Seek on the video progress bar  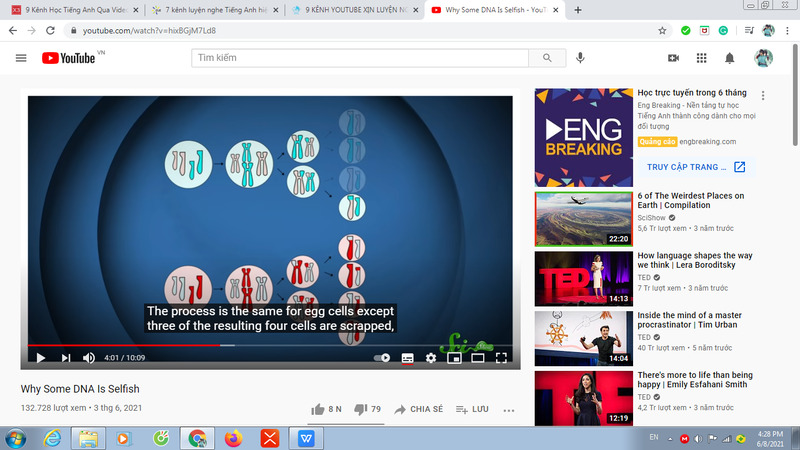click(270, 345)
